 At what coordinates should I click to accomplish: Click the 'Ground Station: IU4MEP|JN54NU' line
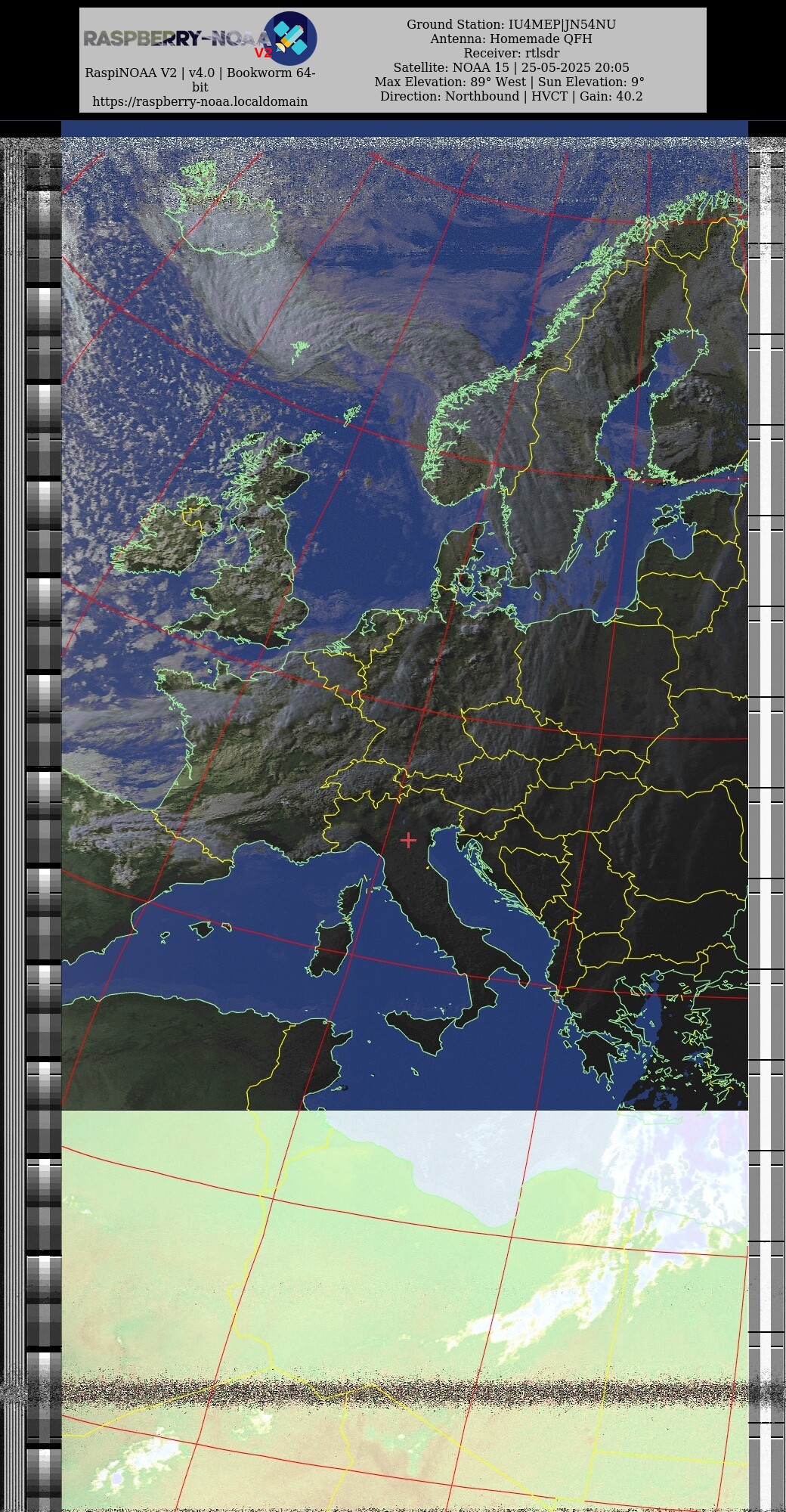coord(511,24)
